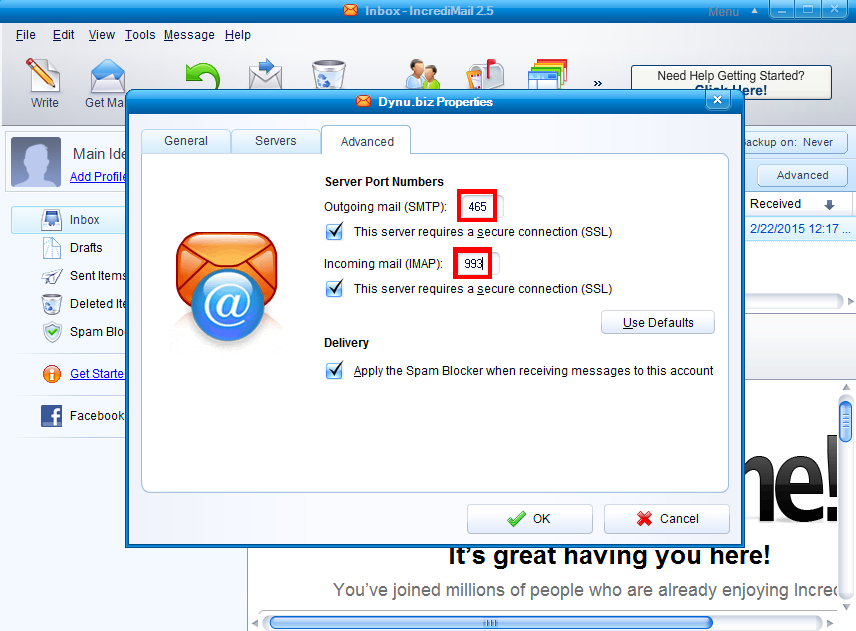Screen dimensions: 856x631
Task: Open the Spam Blocker folder
Action: tap(83, 332)
